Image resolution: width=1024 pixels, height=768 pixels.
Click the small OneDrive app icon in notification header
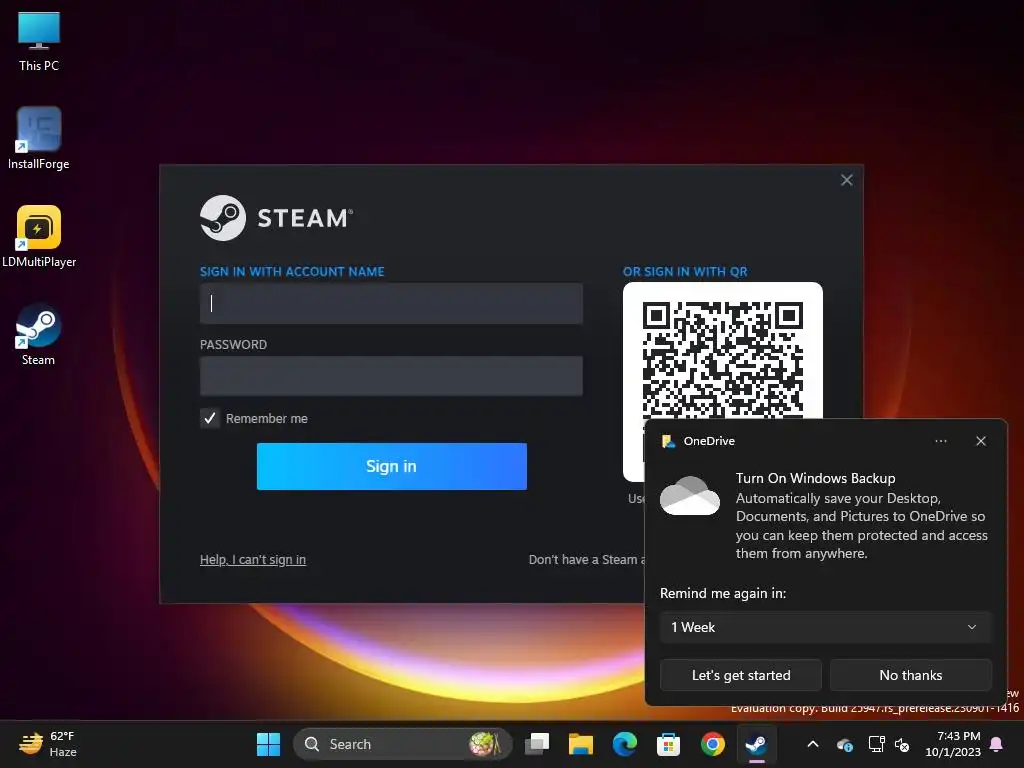pos(668,441)
